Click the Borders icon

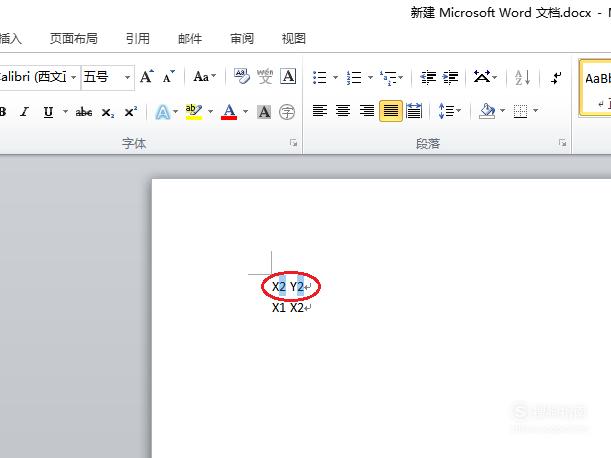(521, 111)
